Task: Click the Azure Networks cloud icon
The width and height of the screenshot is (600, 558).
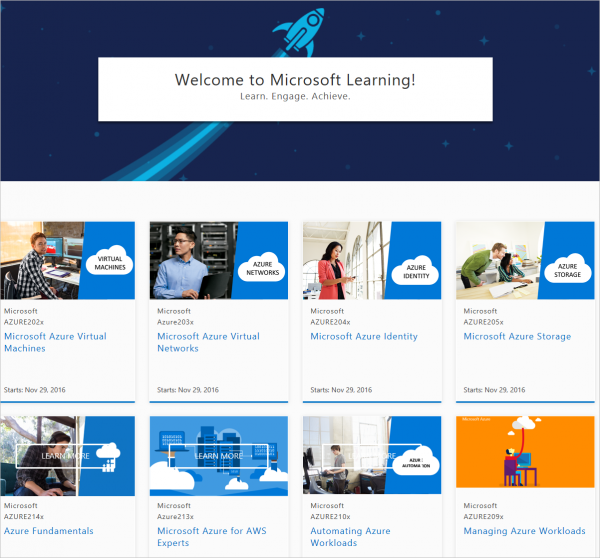Action: (262, 267)
